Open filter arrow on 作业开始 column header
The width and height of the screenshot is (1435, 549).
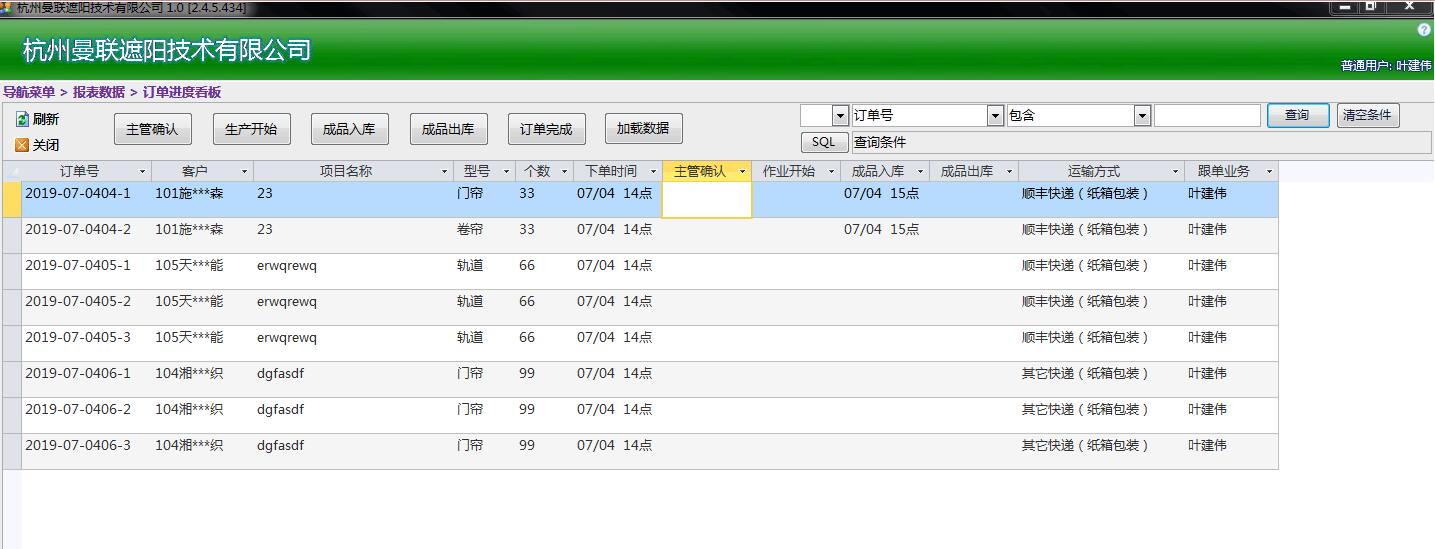tap(831, 172)
